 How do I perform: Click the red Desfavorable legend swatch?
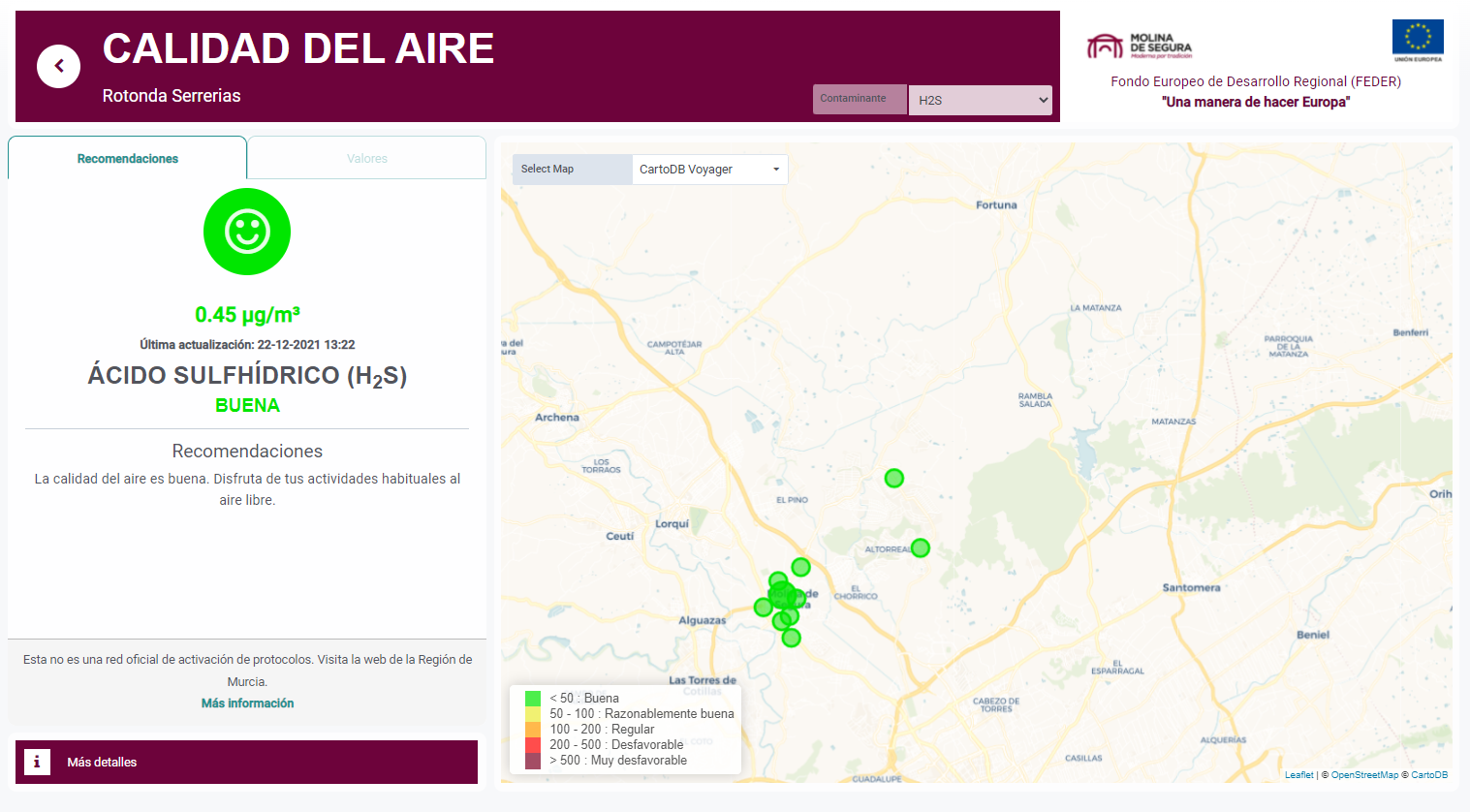533,744
